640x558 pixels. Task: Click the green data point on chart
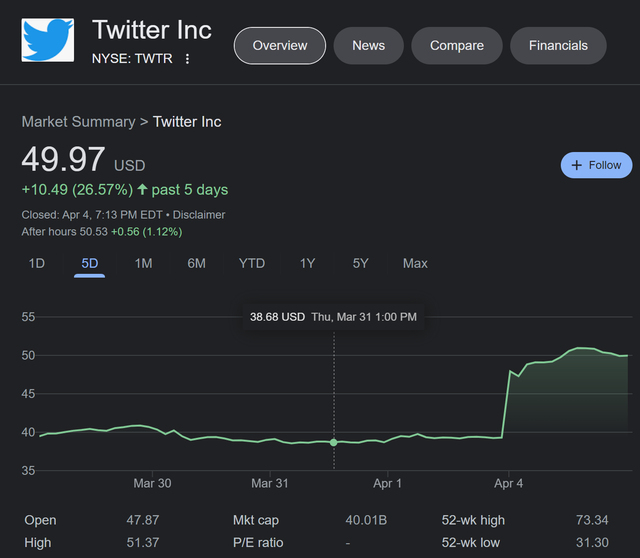pyautogui.click(x=333, y=442)
